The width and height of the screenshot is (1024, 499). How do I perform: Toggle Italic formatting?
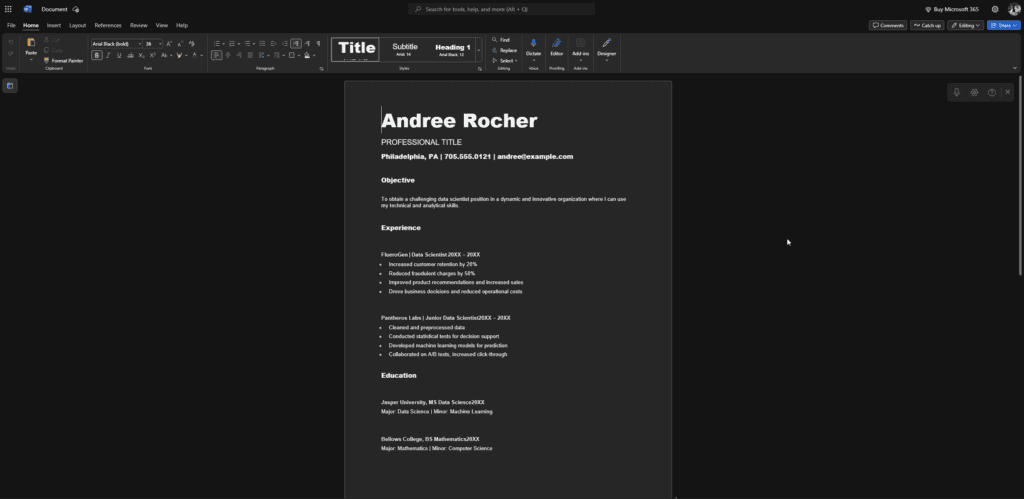[108, 55]
